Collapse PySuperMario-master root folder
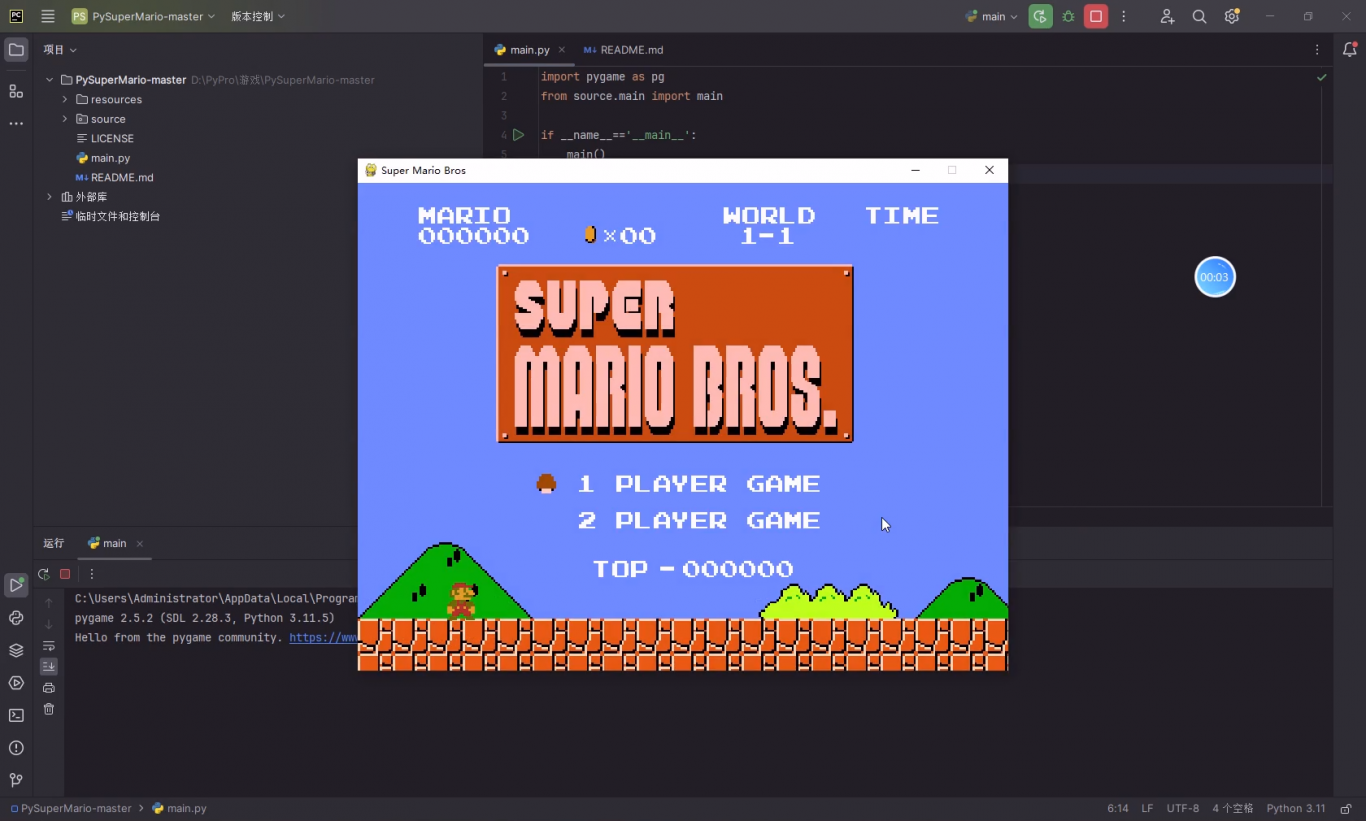The image size is (1366, 821). (x=49, y=80)
